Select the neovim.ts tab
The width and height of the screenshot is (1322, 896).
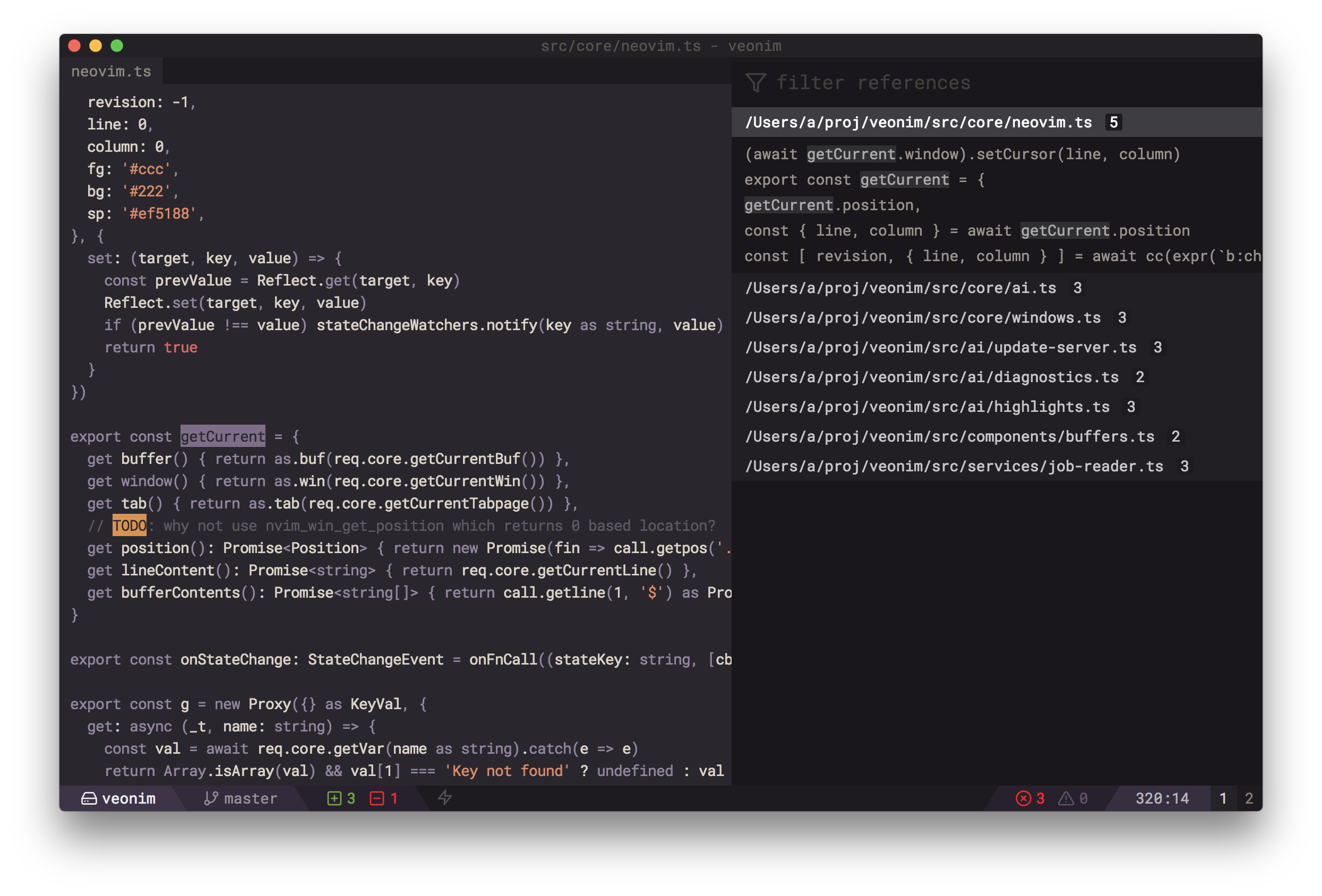click(x=111, y=72)
